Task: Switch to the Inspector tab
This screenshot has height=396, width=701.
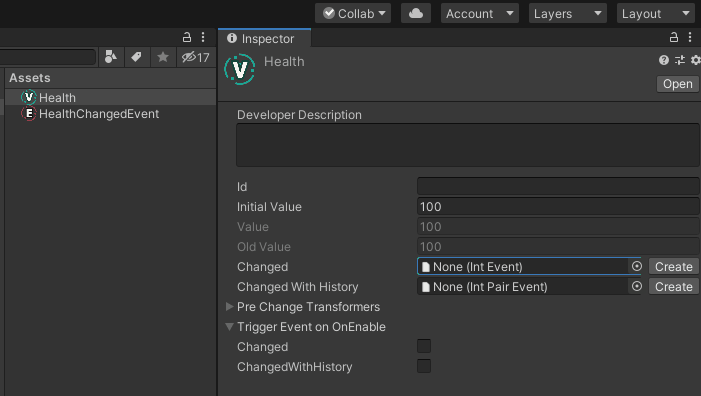Action: pos(264,38)
